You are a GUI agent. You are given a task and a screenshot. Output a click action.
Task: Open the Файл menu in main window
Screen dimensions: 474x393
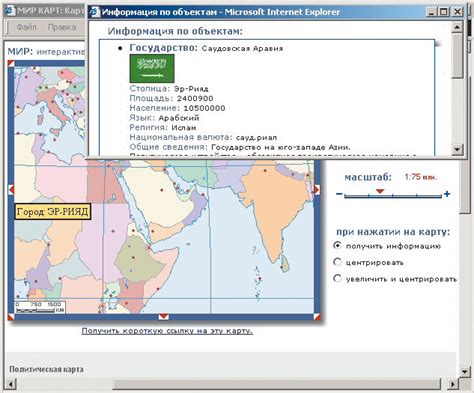(26, 27)
